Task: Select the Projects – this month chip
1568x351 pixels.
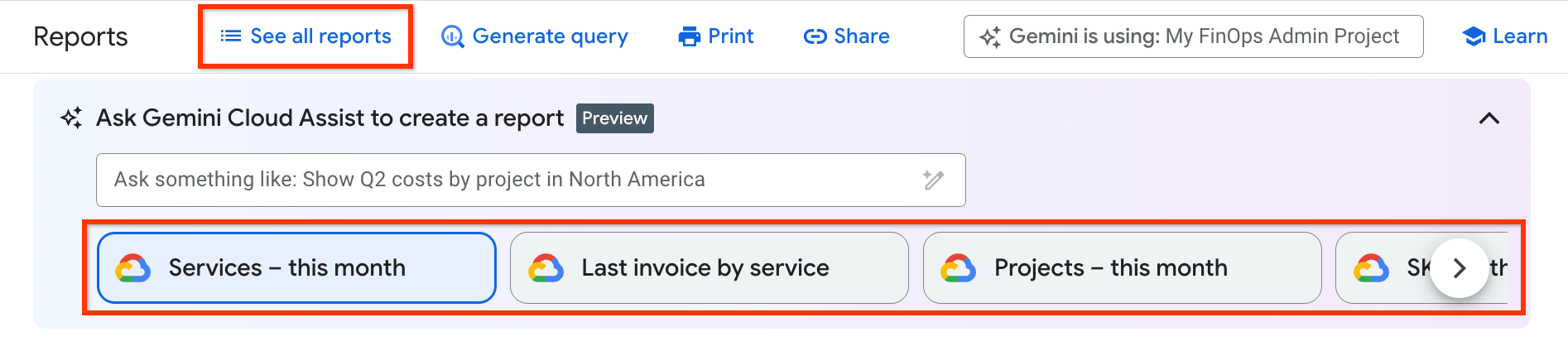Action: [1121, 268]
